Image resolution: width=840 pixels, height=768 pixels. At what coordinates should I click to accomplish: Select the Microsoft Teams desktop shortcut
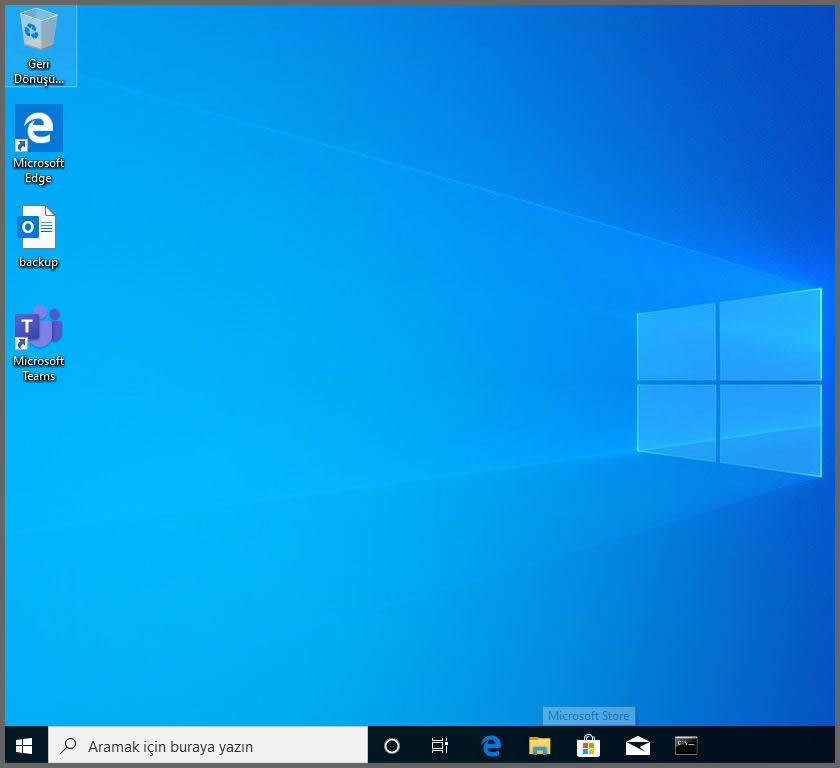[39, 343]
